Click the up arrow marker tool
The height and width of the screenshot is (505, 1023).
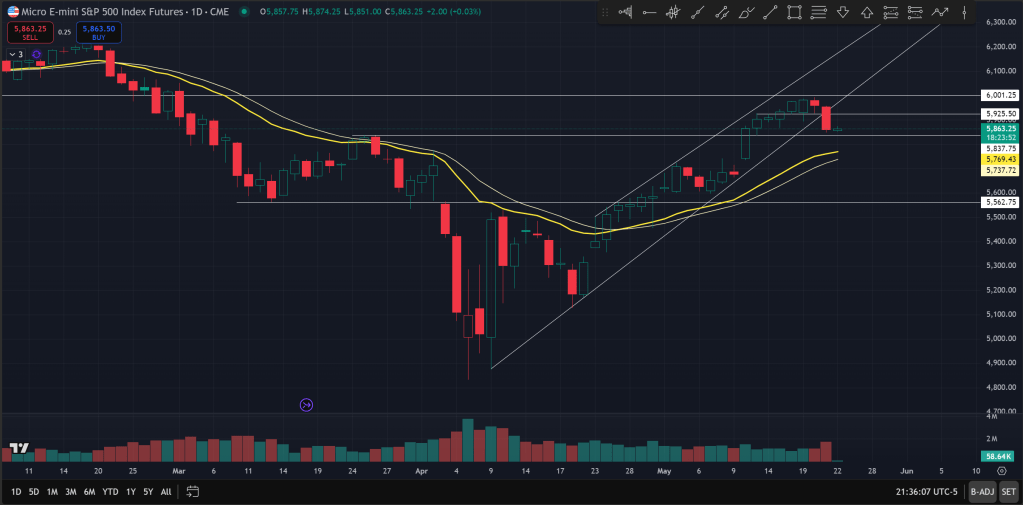[867, 12]
